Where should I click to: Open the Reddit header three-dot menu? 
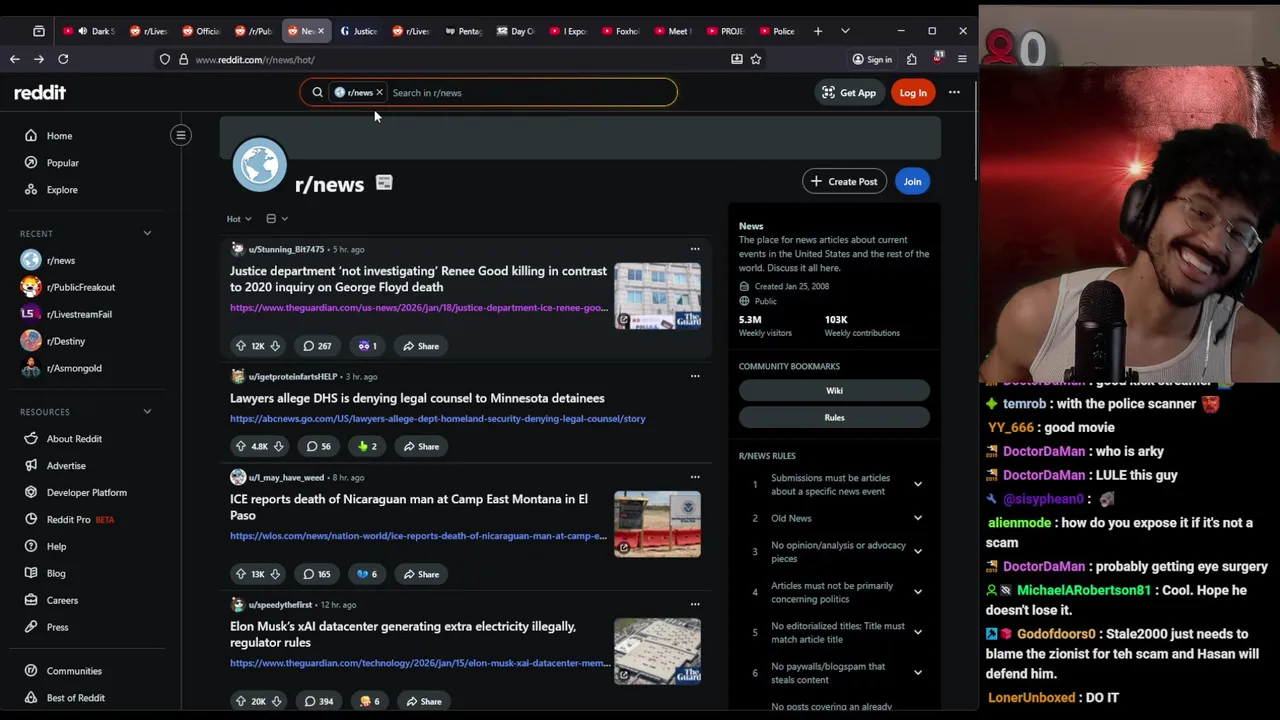[x=954, y=93]
